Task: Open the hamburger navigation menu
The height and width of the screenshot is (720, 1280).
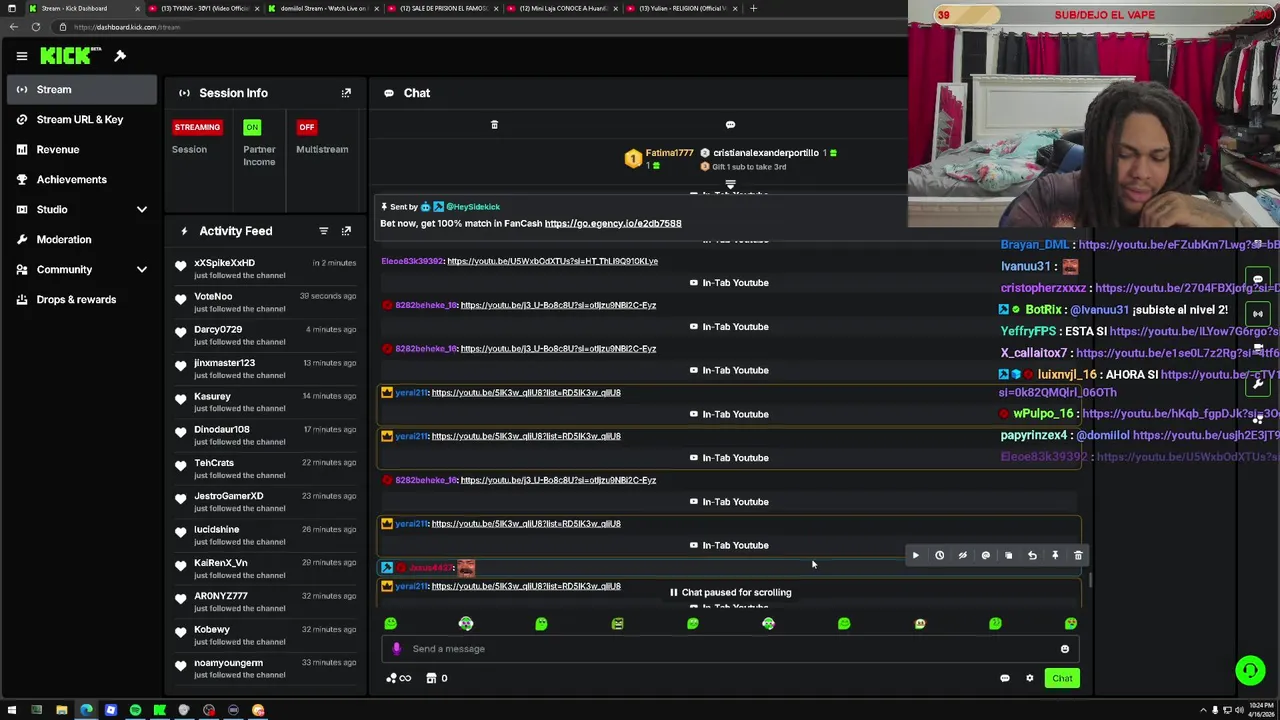Action: pyautogui.click(x=21, y=56)
